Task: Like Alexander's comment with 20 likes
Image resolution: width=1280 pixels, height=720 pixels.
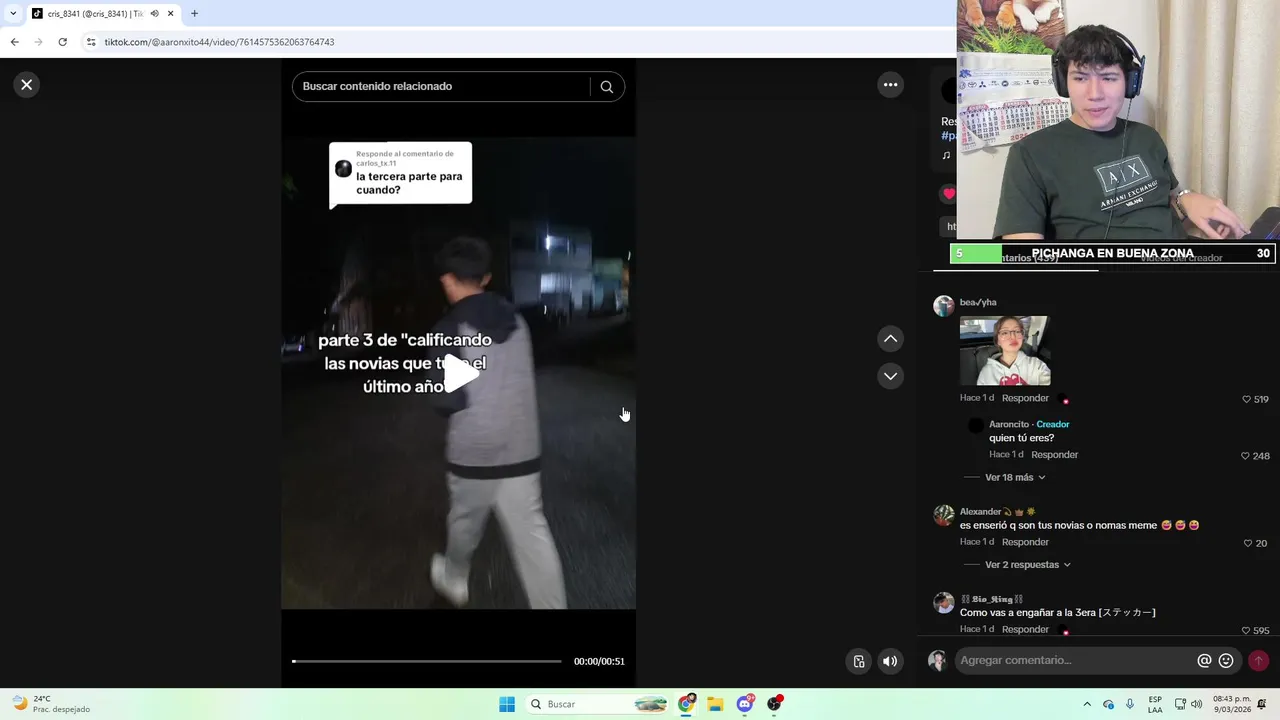Action: tap(1247, 543)
